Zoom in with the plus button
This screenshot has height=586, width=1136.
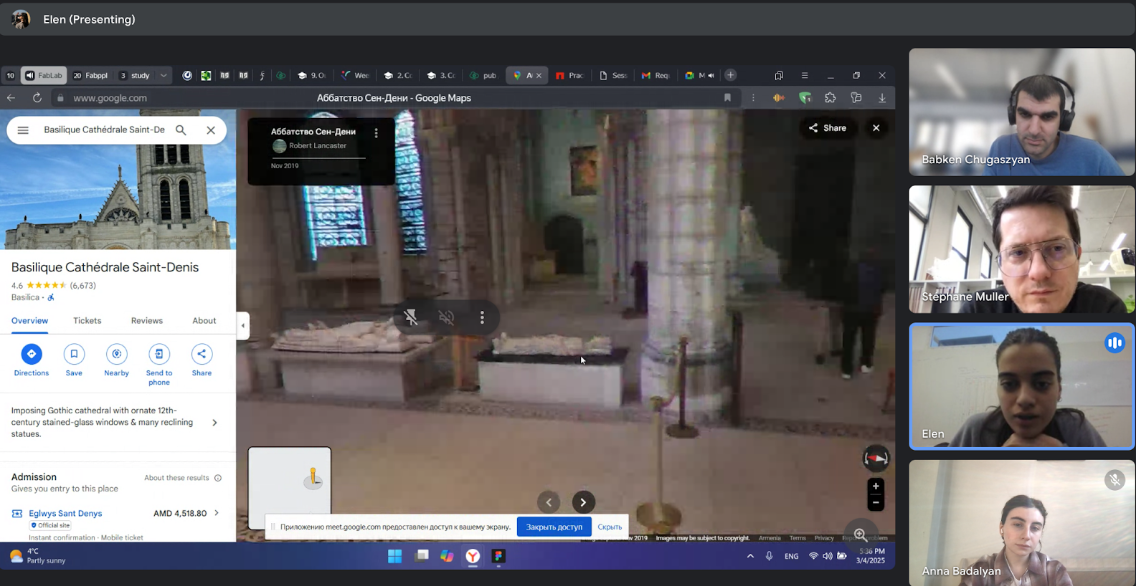click(x=876, y=486)
